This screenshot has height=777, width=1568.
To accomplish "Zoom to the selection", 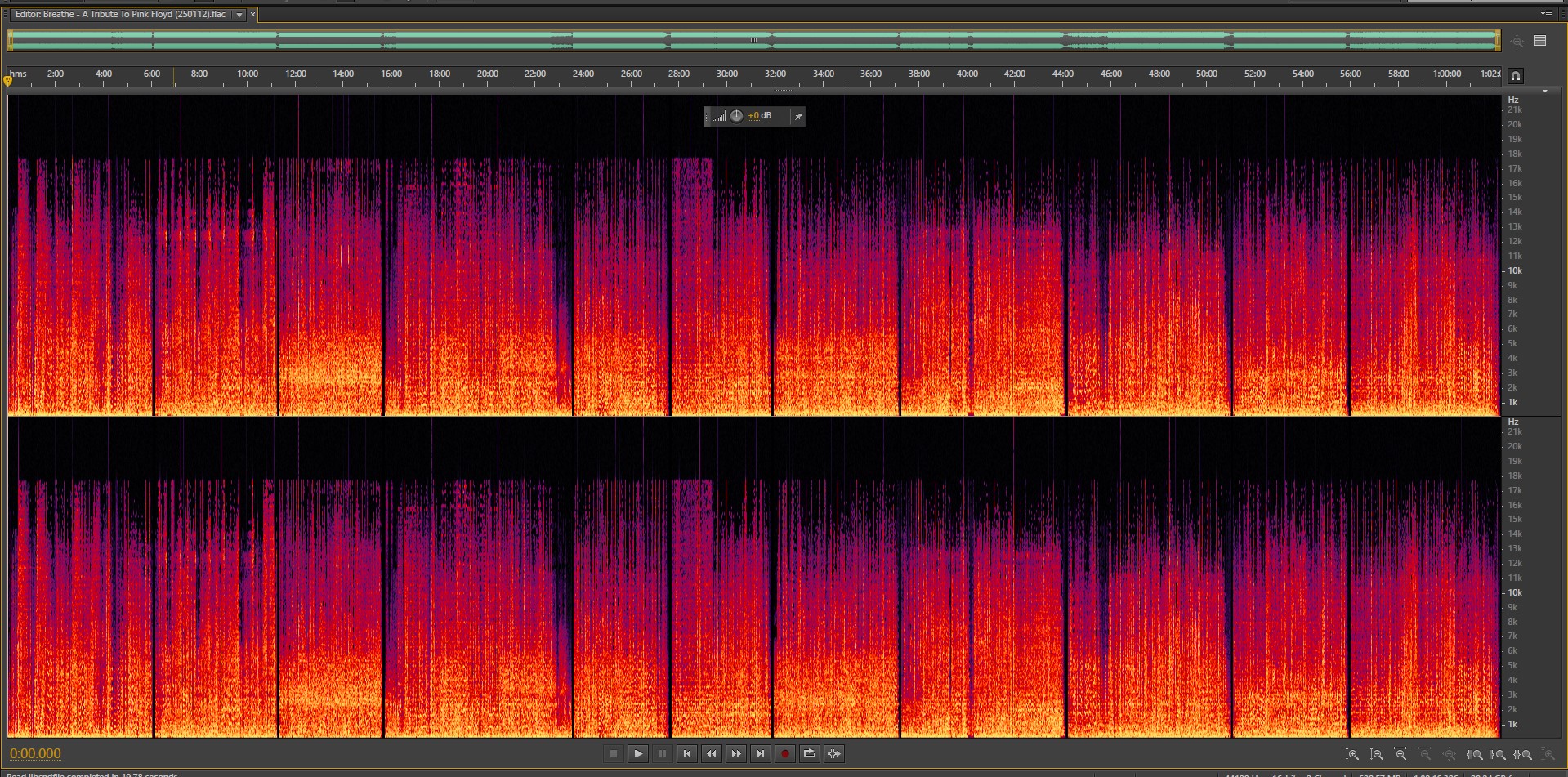I will pos(1523,754).
